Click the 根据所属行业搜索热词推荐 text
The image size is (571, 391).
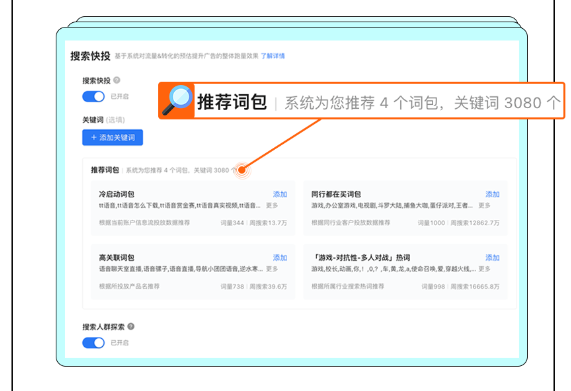pos(348,286)
